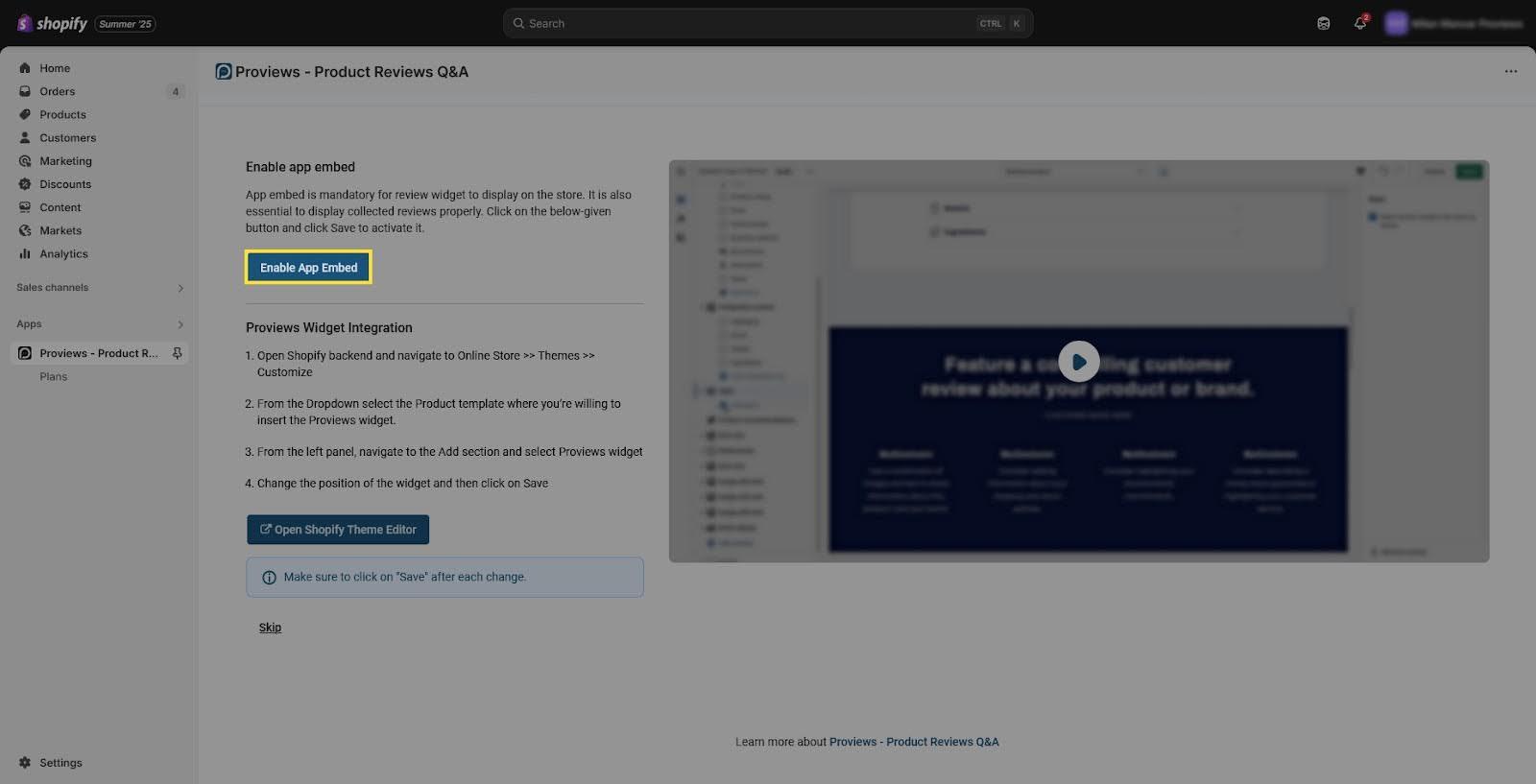The image size is (1536, 784).
Task: Play the tutorial video
Action: point(1078,362)
